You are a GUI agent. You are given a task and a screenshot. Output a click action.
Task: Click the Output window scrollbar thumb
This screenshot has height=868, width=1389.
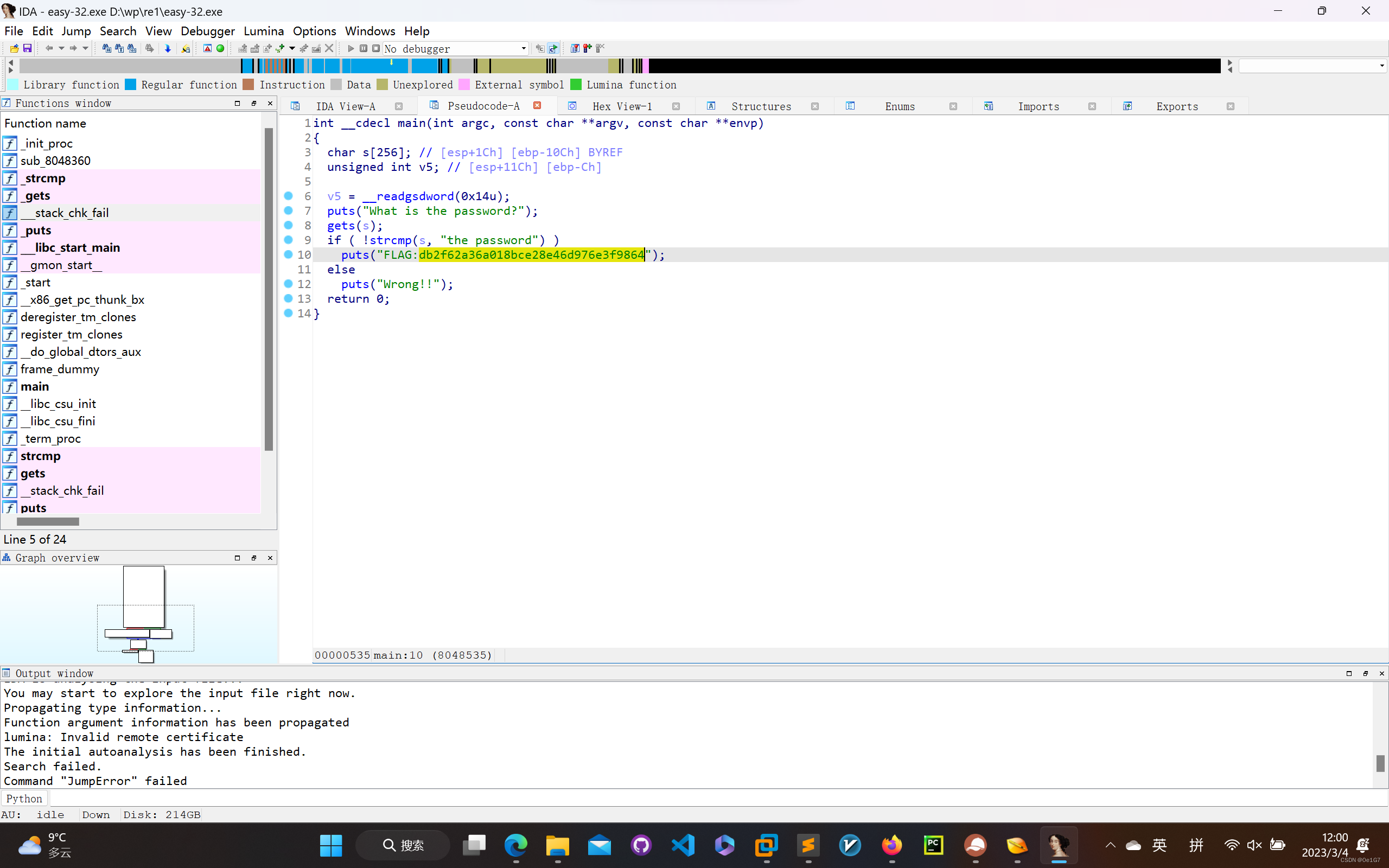click(1380, 763)
